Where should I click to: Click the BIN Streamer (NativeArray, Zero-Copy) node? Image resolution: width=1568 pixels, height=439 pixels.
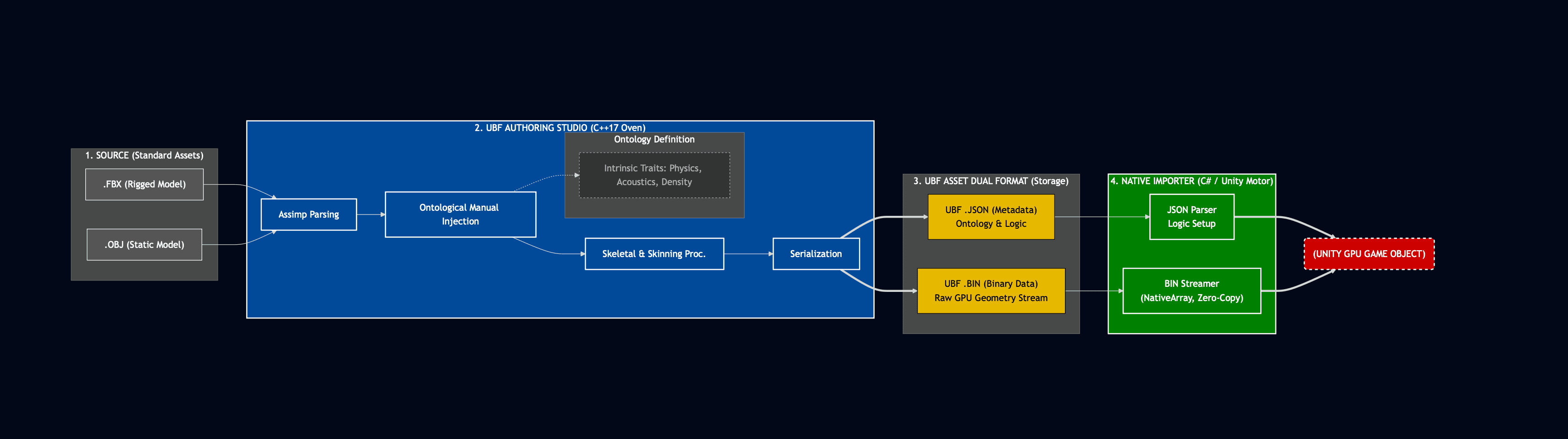(x=1191, y=291)
